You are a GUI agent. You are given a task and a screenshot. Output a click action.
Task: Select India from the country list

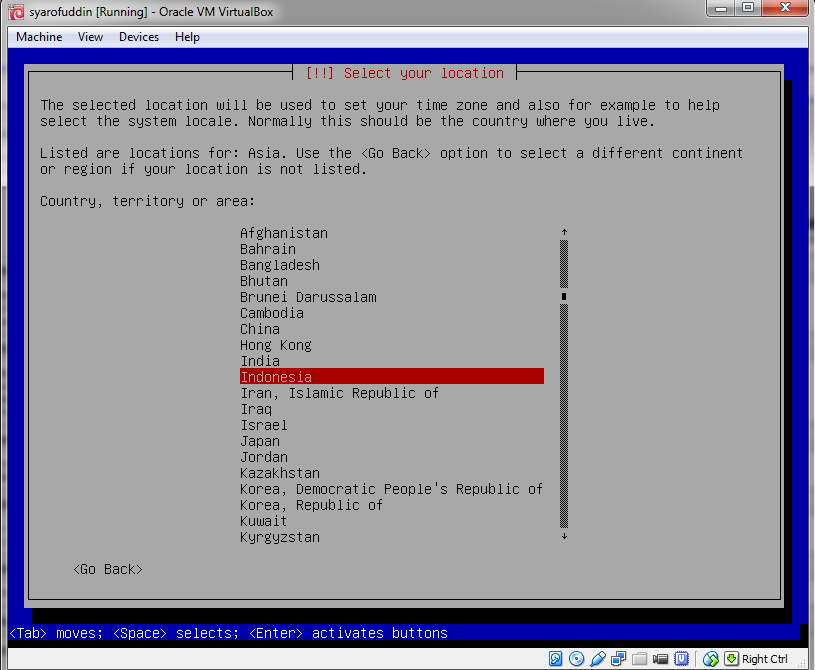pyautogui.click(x=260, y=361)
